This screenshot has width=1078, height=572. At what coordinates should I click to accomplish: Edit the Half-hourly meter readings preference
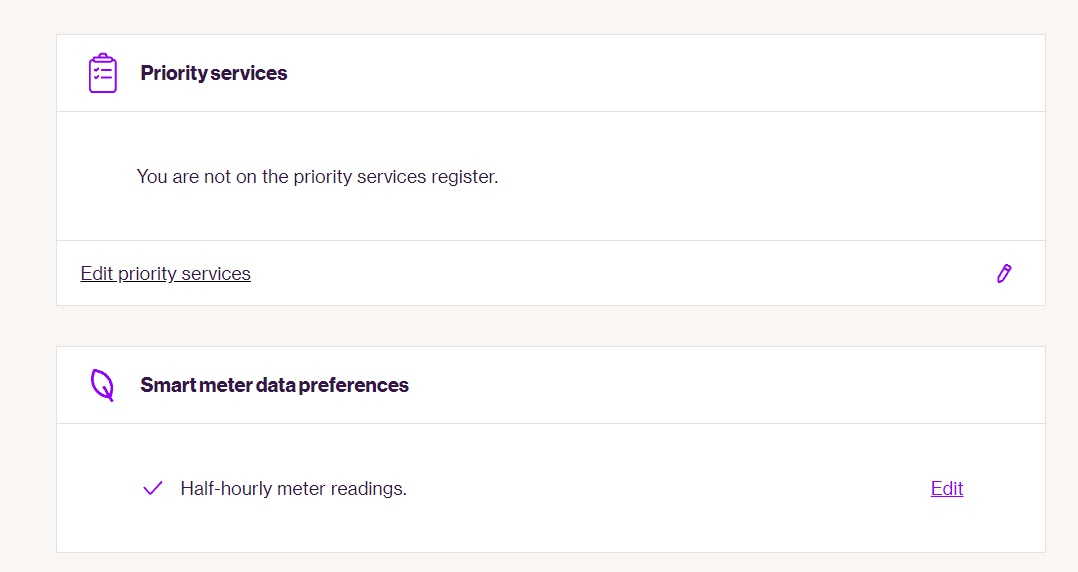946,488
